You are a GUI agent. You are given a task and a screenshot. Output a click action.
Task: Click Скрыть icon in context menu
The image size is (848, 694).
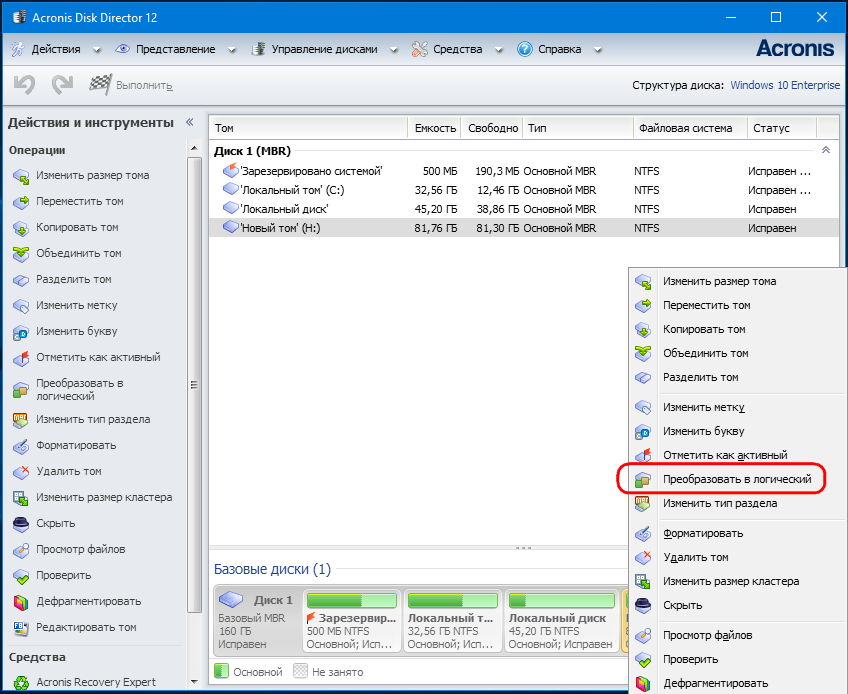tap(644, 605)
